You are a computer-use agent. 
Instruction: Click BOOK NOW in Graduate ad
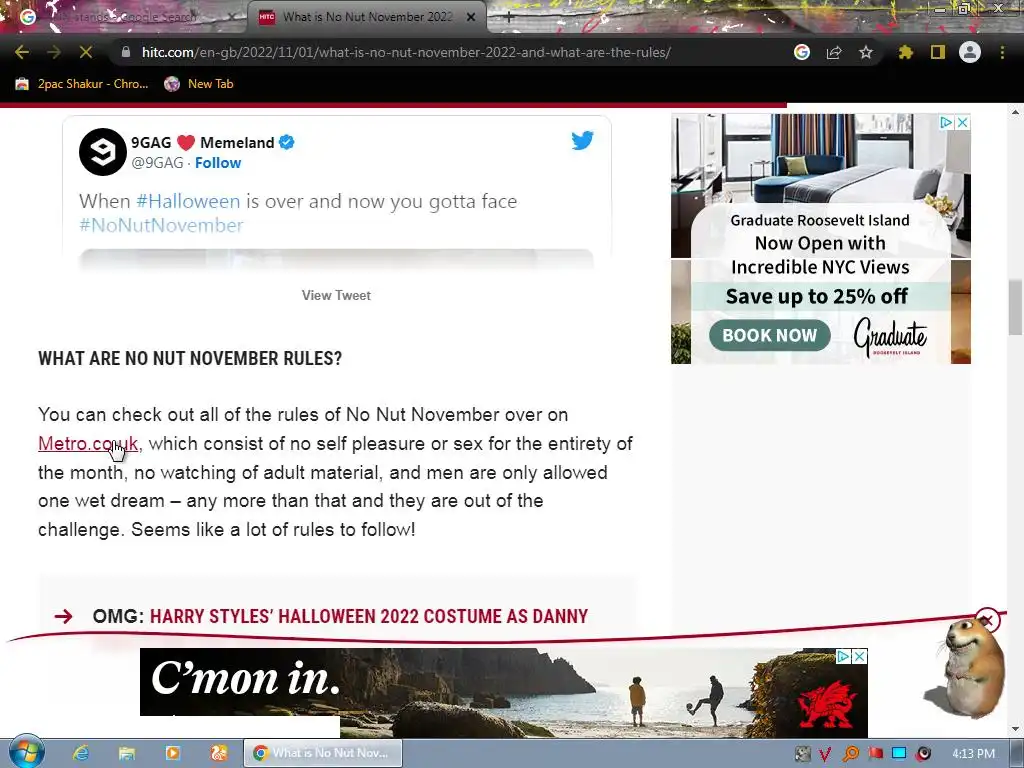[769, 335]
